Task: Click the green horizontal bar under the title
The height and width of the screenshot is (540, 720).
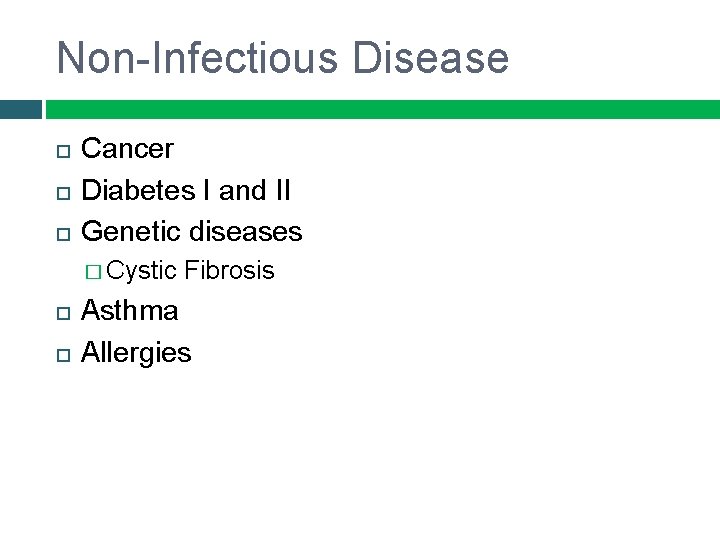Action: tap(382, 109)
